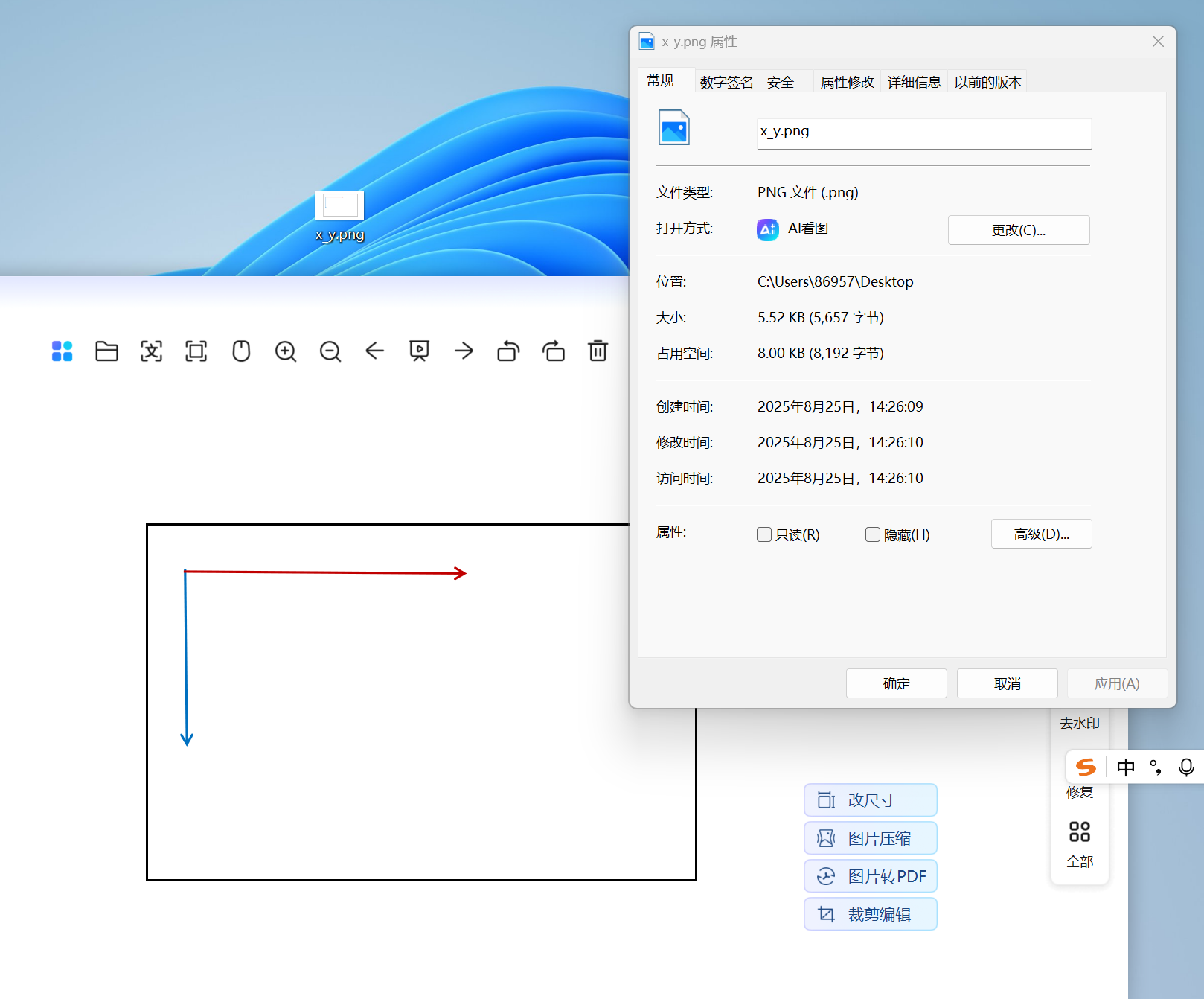Start slideshow with the presentation icon
Screen dimensions: 1204x999
420,351
